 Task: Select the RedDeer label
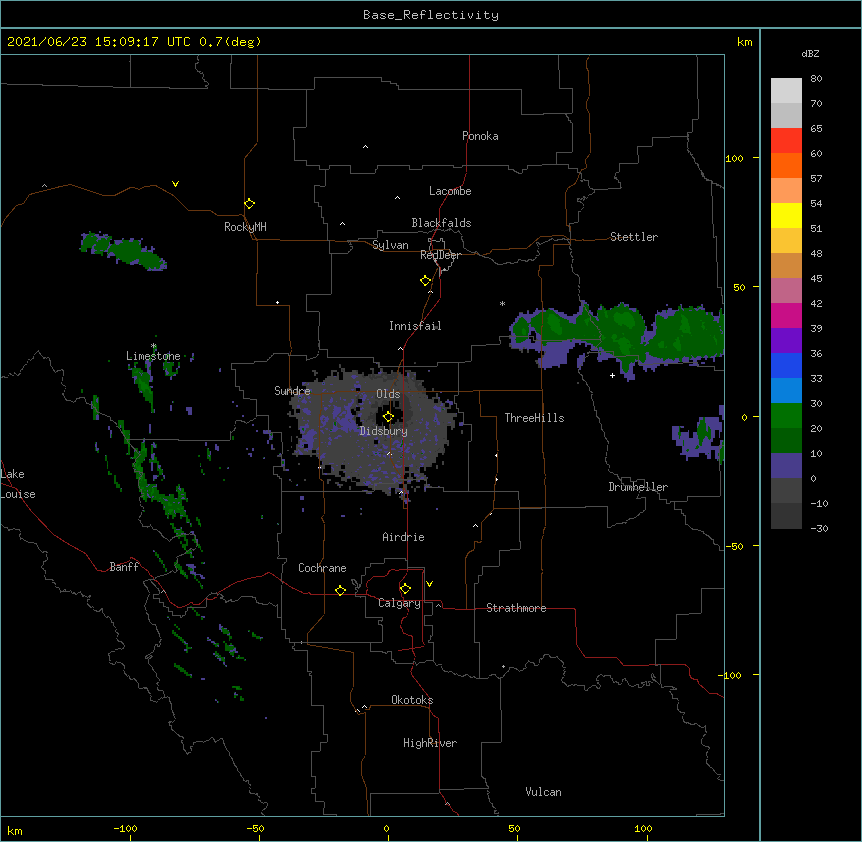point(440,255)
